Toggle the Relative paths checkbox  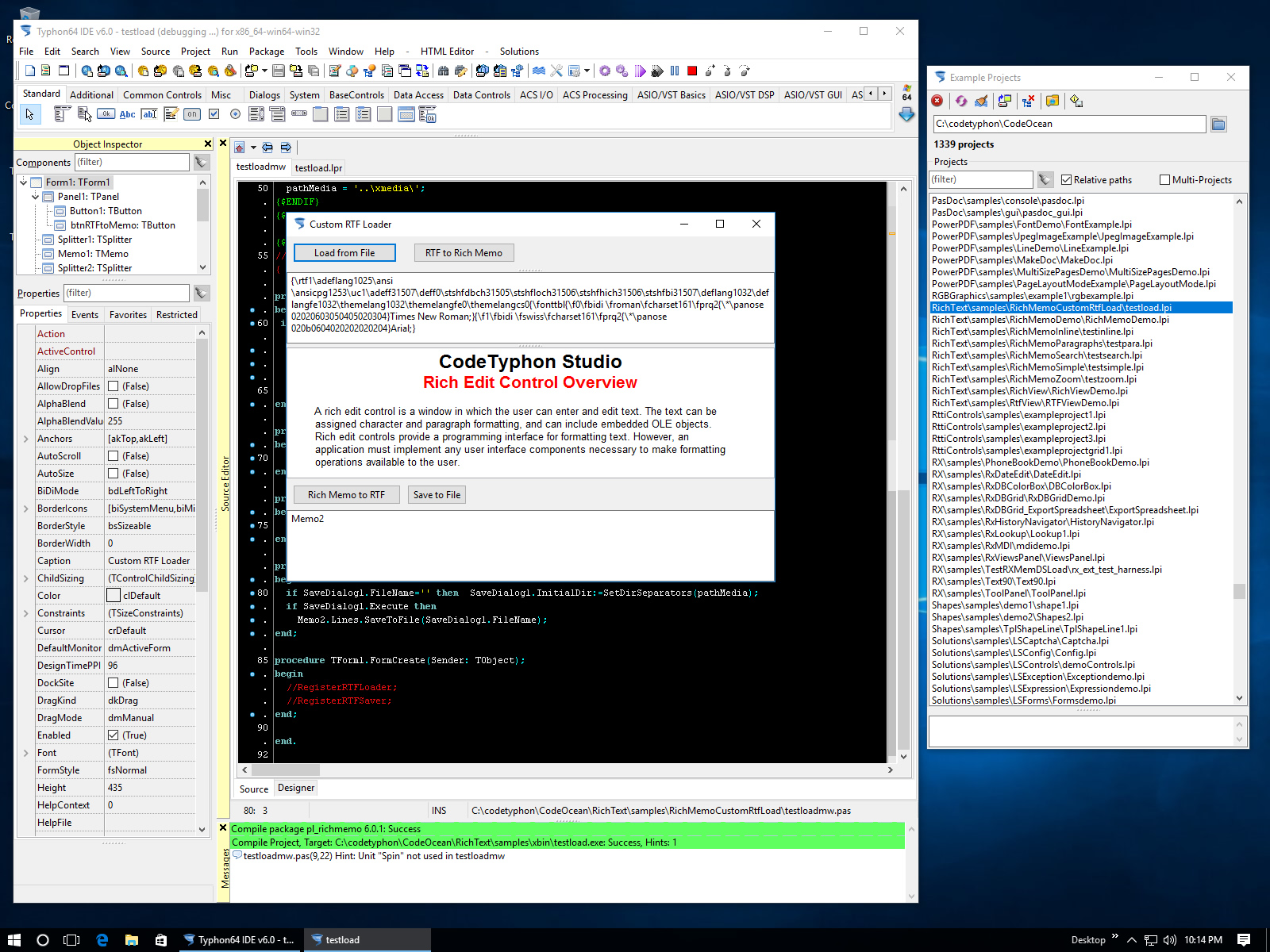pos(1067,180)
